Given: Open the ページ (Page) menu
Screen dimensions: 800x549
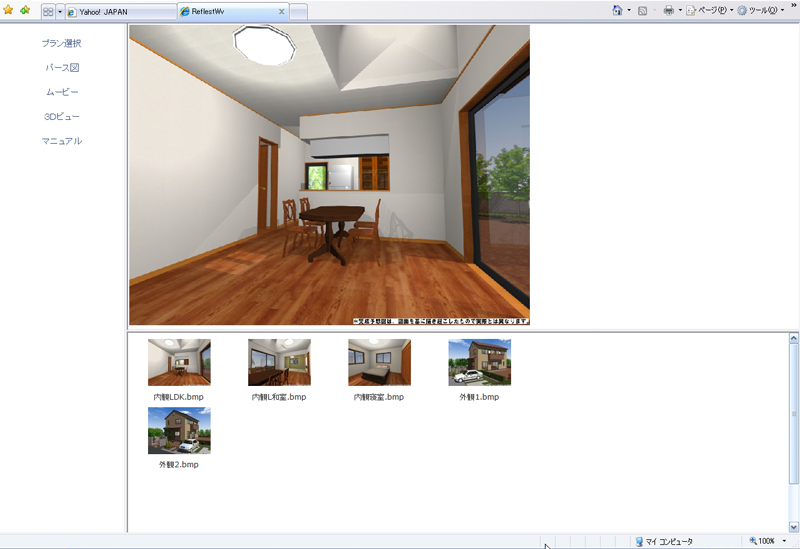Looking at the screenshot, I should pyautogui.click(x=707, y=10).
